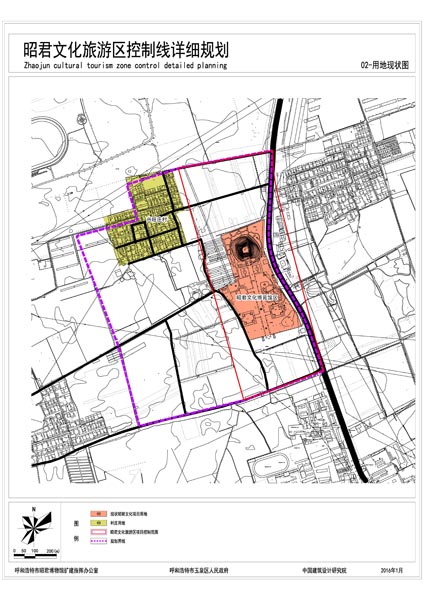This screenshot has height=600, width=424.
Task: Click the title 昭君文化旅游区控制线详细规划
Action: pos(126,50)
